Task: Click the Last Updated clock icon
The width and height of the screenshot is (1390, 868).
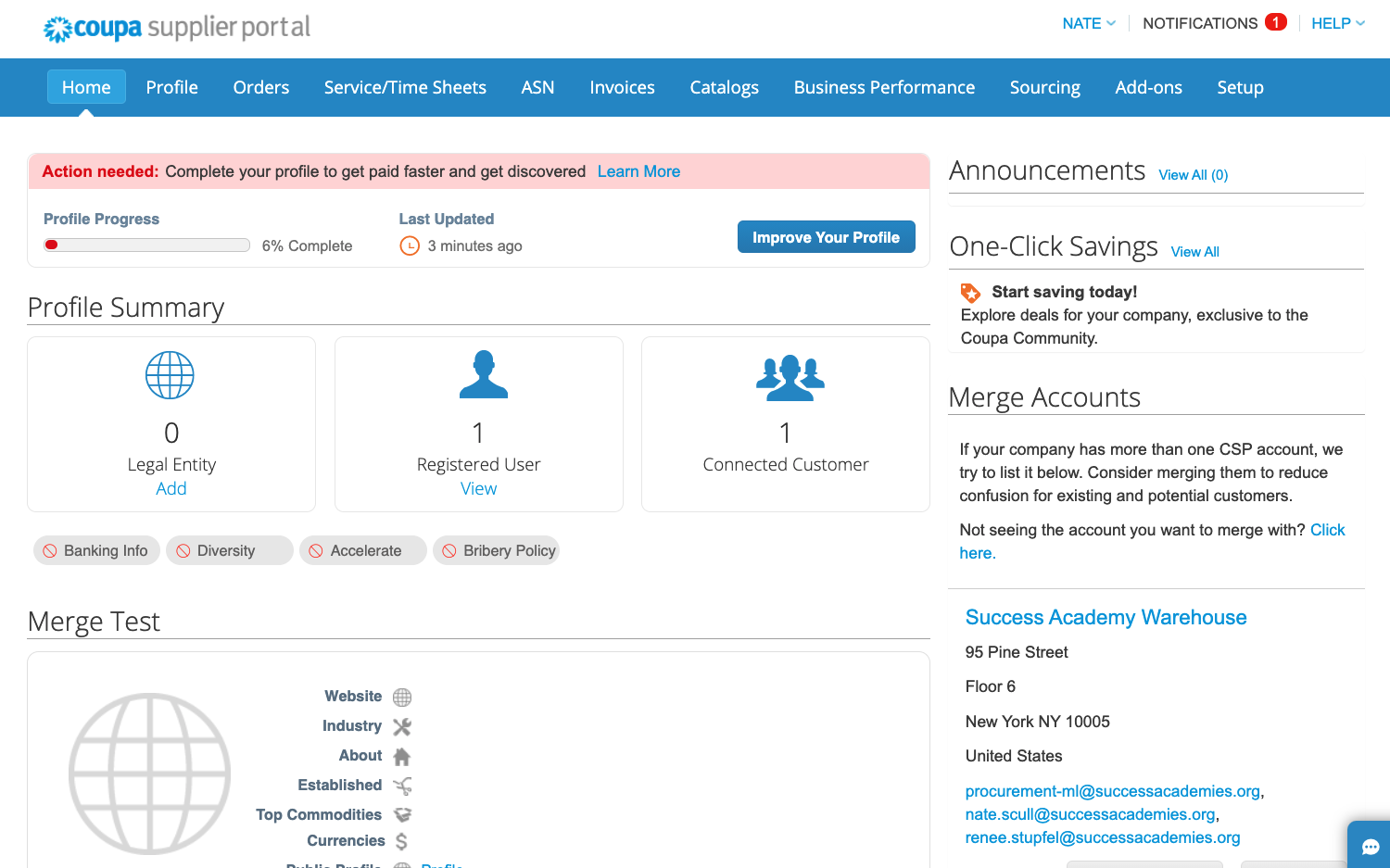Action: pos(410,245)
